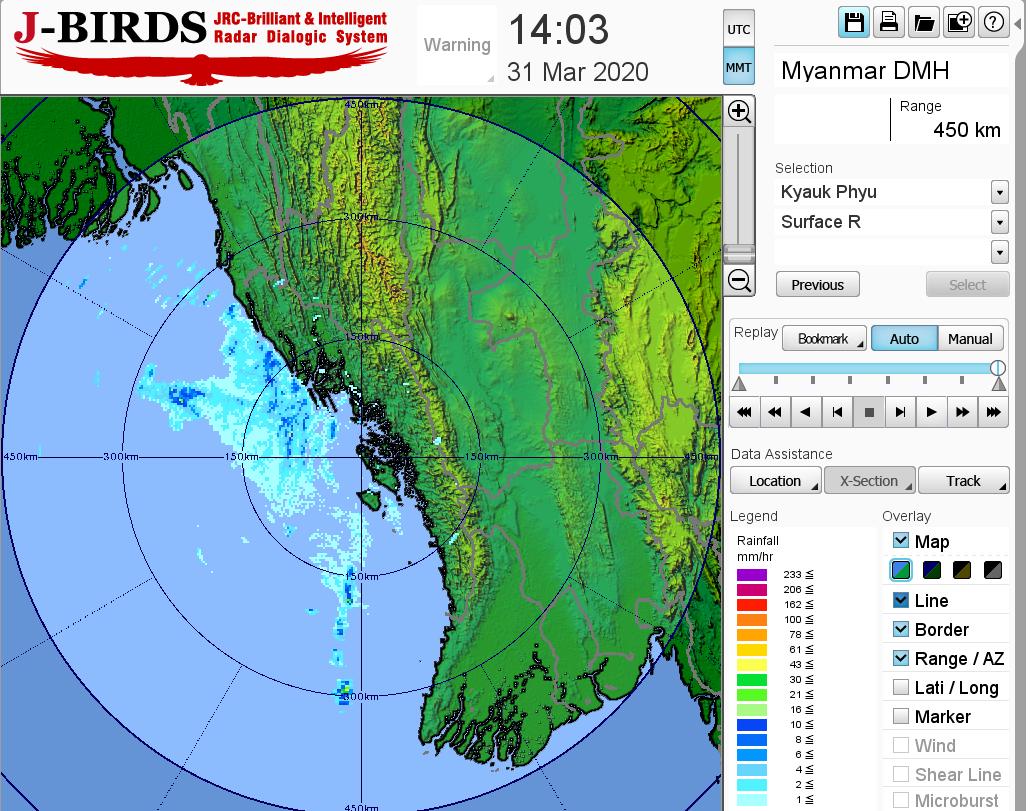Open the Kyauk Phyu radar site dropdown
This screenshot has height=811, width=1030.
(999, 192)
